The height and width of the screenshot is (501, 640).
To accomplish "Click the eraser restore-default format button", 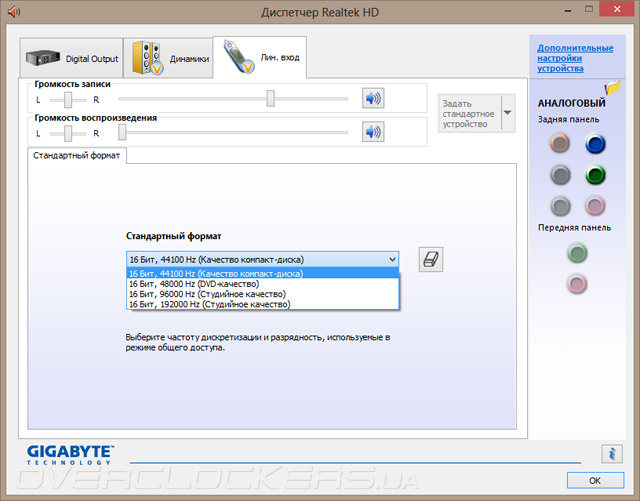I will (x=431, y=259).
